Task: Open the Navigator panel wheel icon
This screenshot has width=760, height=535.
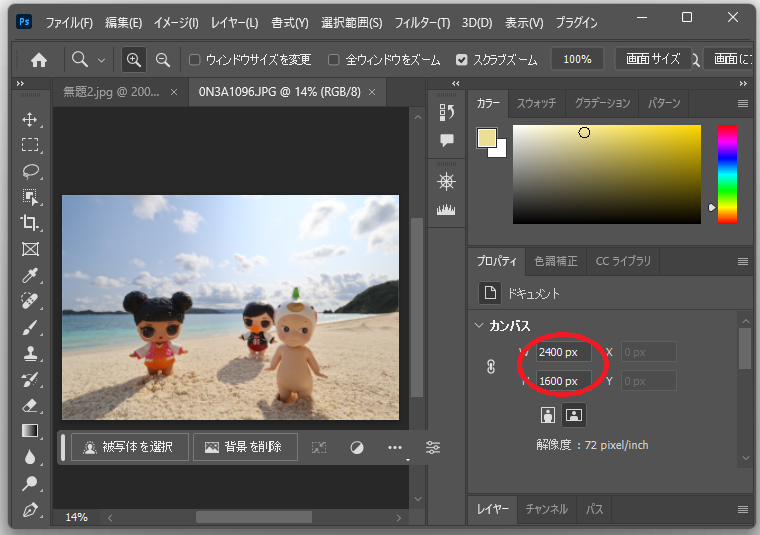Action: click(446, 182)
